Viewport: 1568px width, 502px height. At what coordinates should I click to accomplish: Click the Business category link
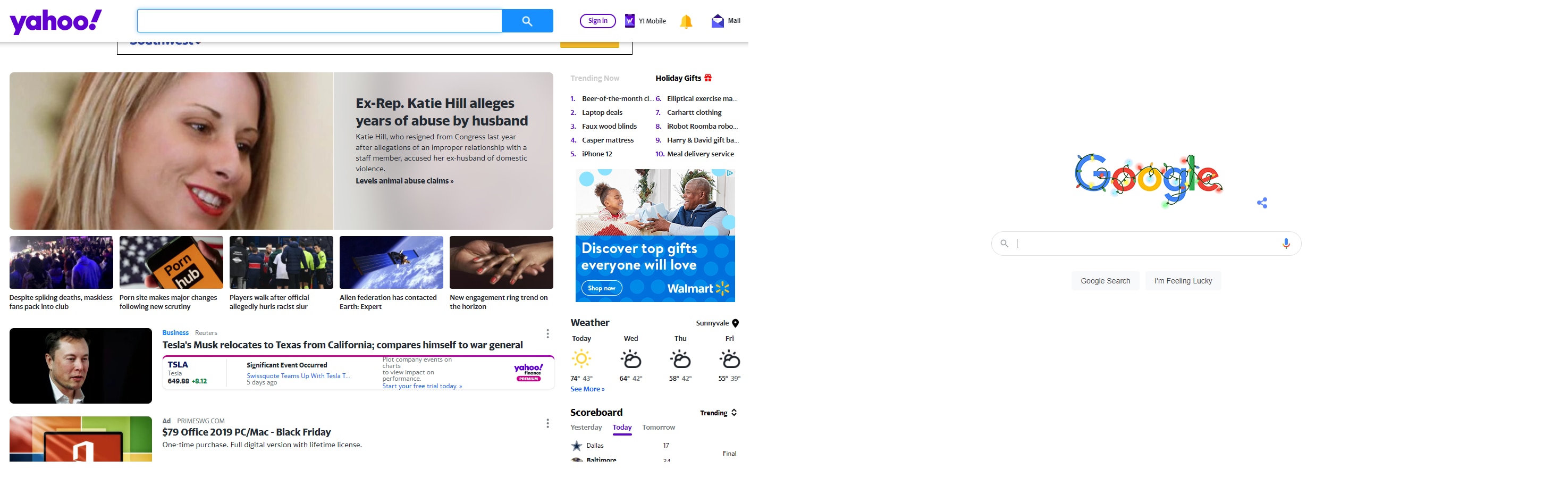(175, 333)
